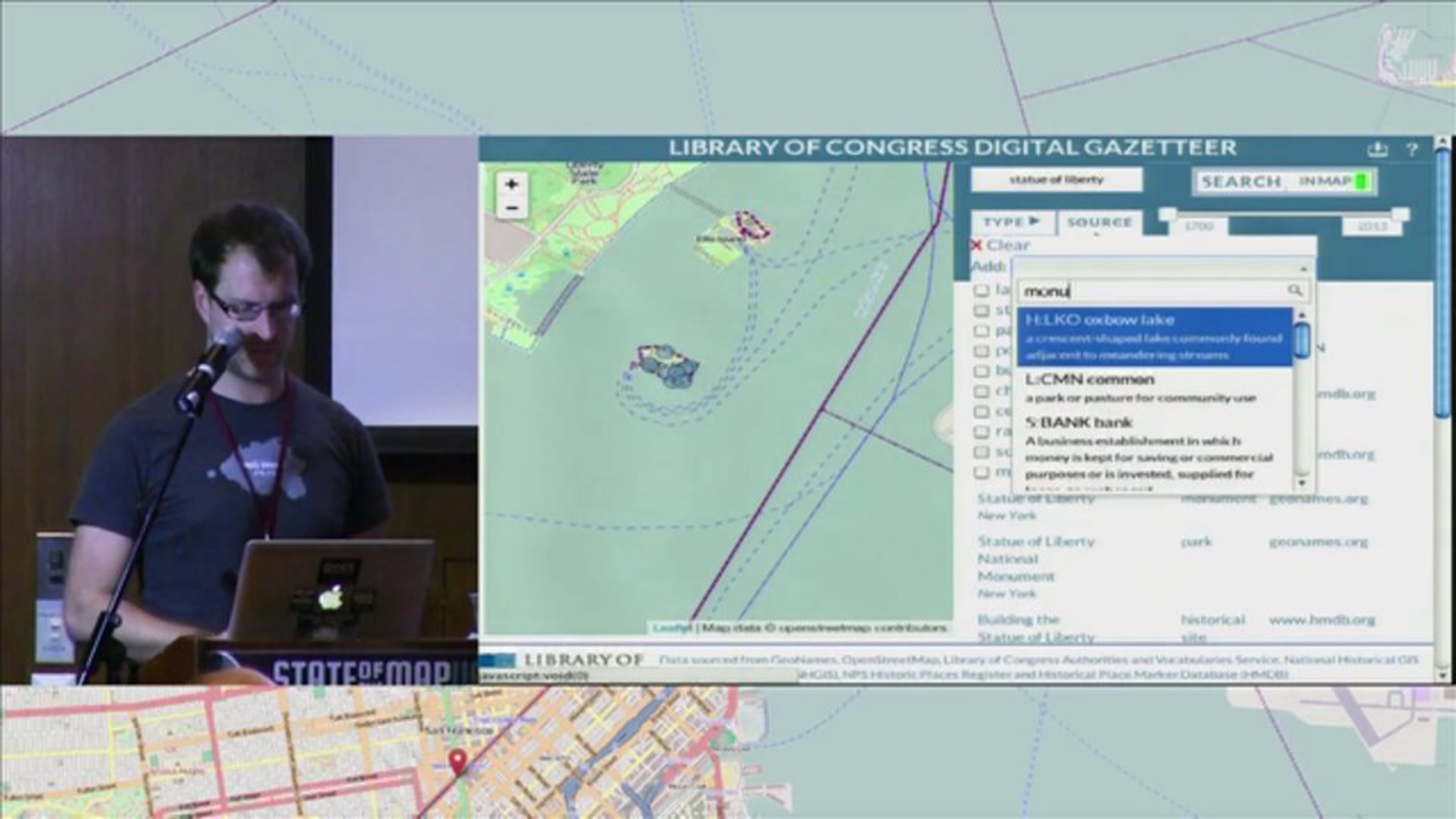
Task: Tick the checkbox beside the 'sc' label
Action: point(981,452)
